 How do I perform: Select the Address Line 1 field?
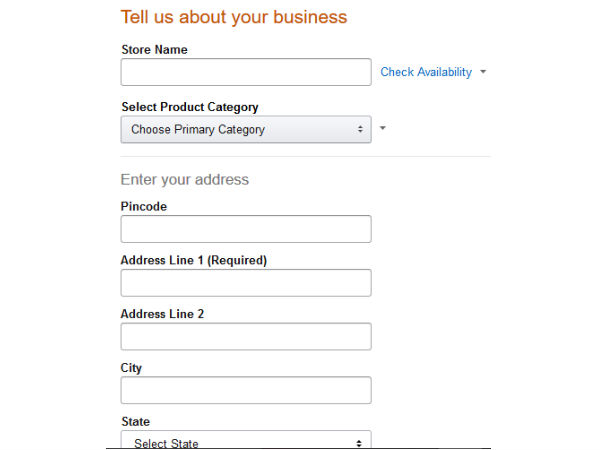pos(245,283)
